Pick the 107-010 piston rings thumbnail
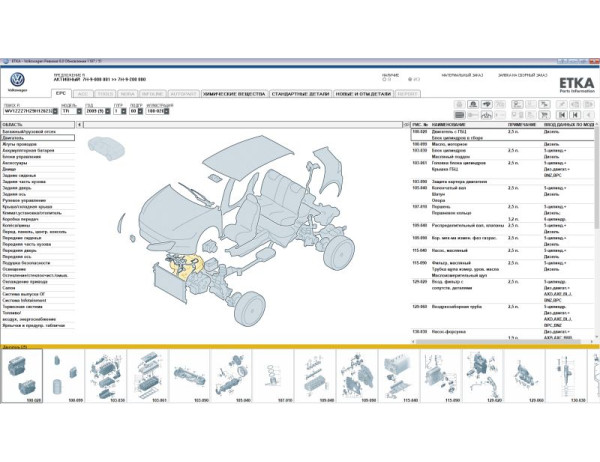The height and width of the screenshot is (462, 600). (283, 371)
